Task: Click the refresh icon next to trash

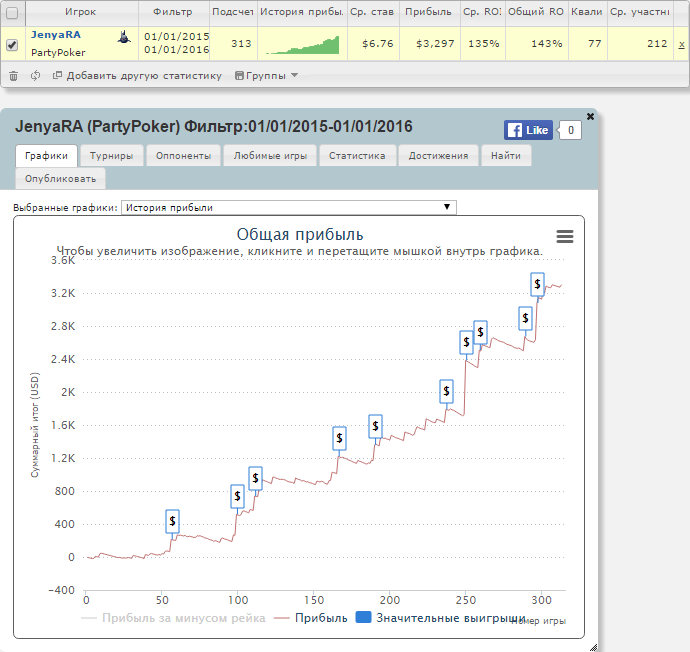Action: pos(36,76)
